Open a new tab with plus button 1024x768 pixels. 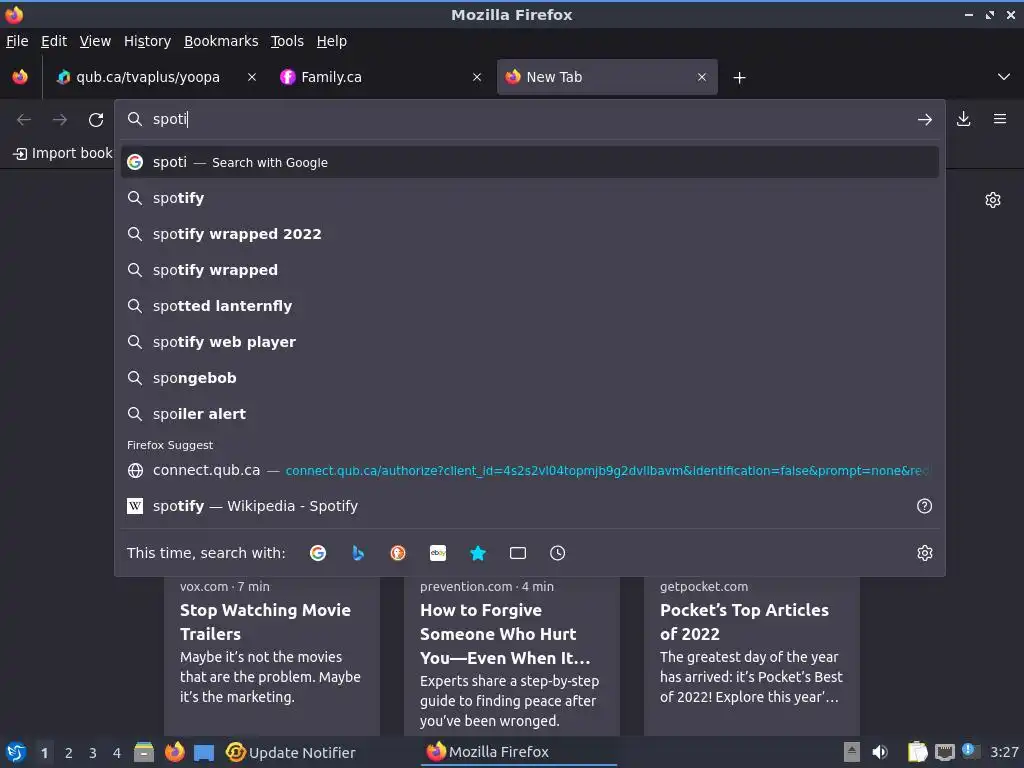739,78
